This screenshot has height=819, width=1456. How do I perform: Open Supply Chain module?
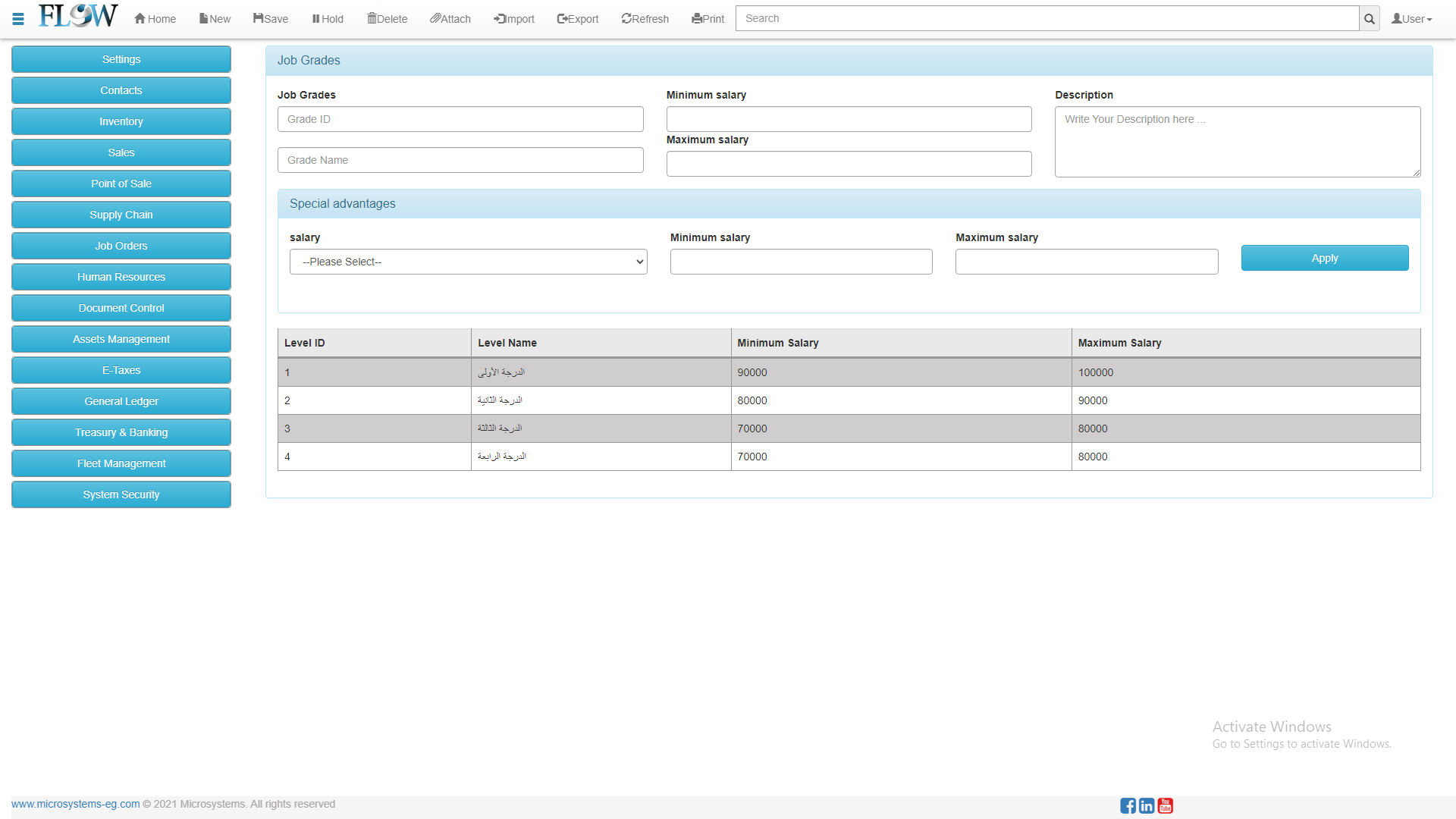[x=121, y=215]
